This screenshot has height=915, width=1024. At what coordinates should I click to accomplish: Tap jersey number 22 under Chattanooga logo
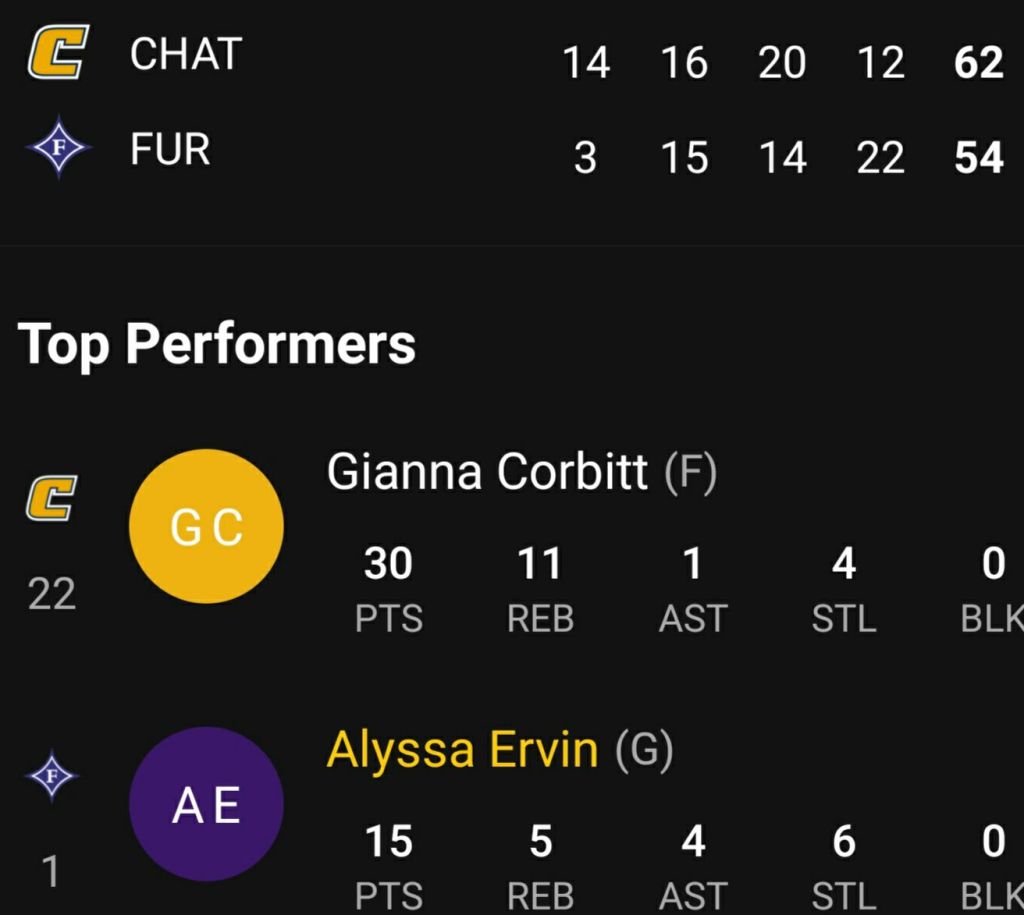[x=52, y=595]
